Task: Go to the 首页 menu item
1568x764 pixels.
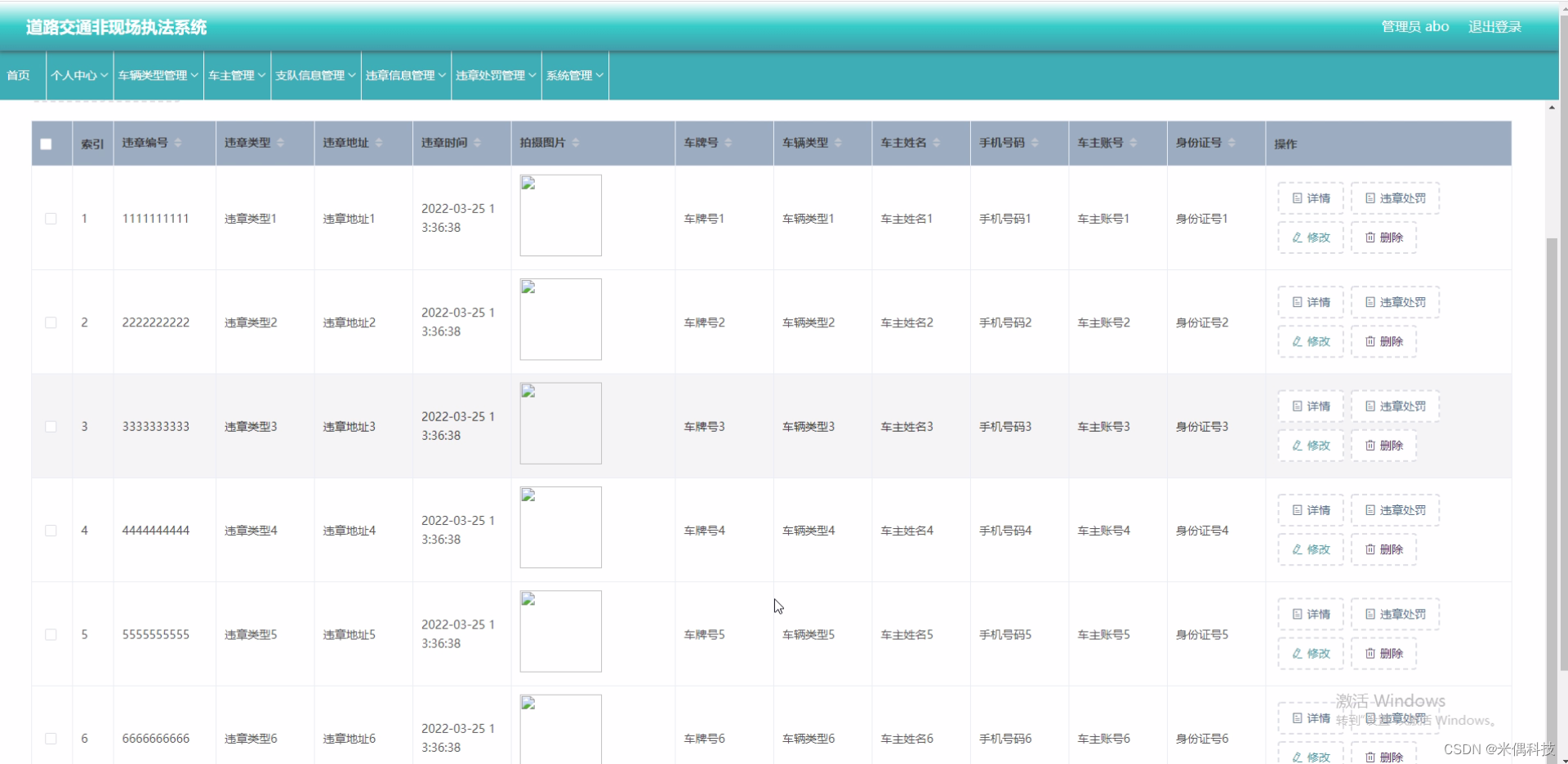Action: click(19, 75)
